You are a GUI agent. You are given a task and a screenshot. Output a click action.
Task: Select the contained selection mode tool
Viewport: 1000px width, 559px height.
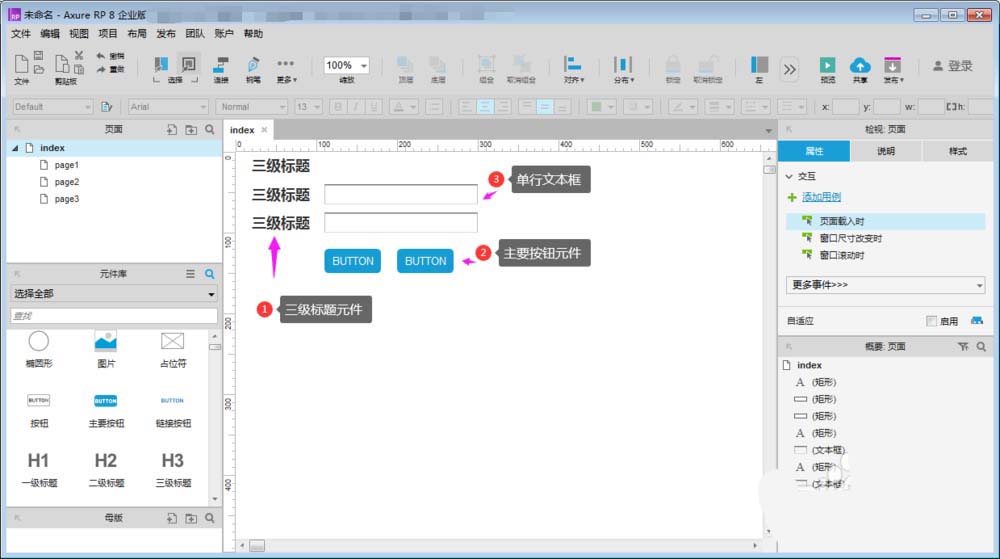(x=189, y=64)
